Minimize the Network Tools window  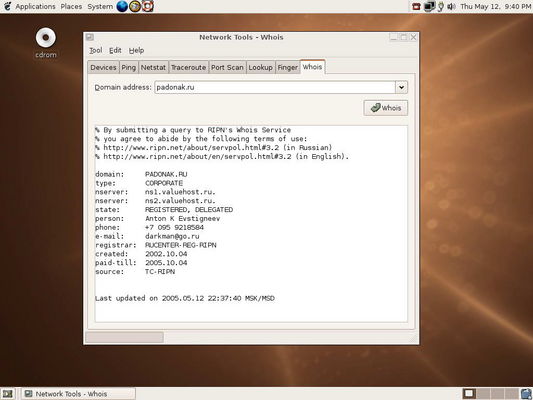pyautogui.click(x=393, y=37)
